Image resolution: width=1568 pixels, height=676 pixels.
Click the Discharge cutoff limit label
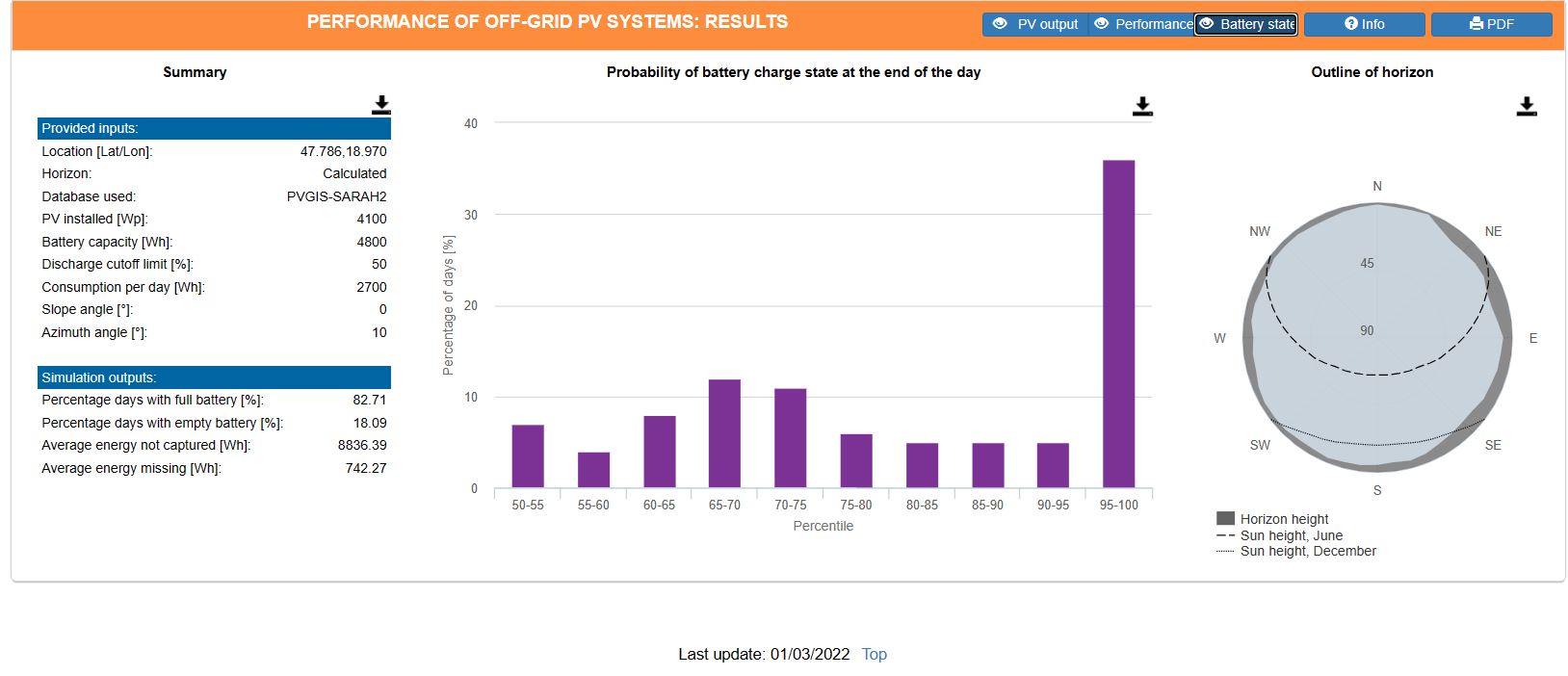[118, 264]
